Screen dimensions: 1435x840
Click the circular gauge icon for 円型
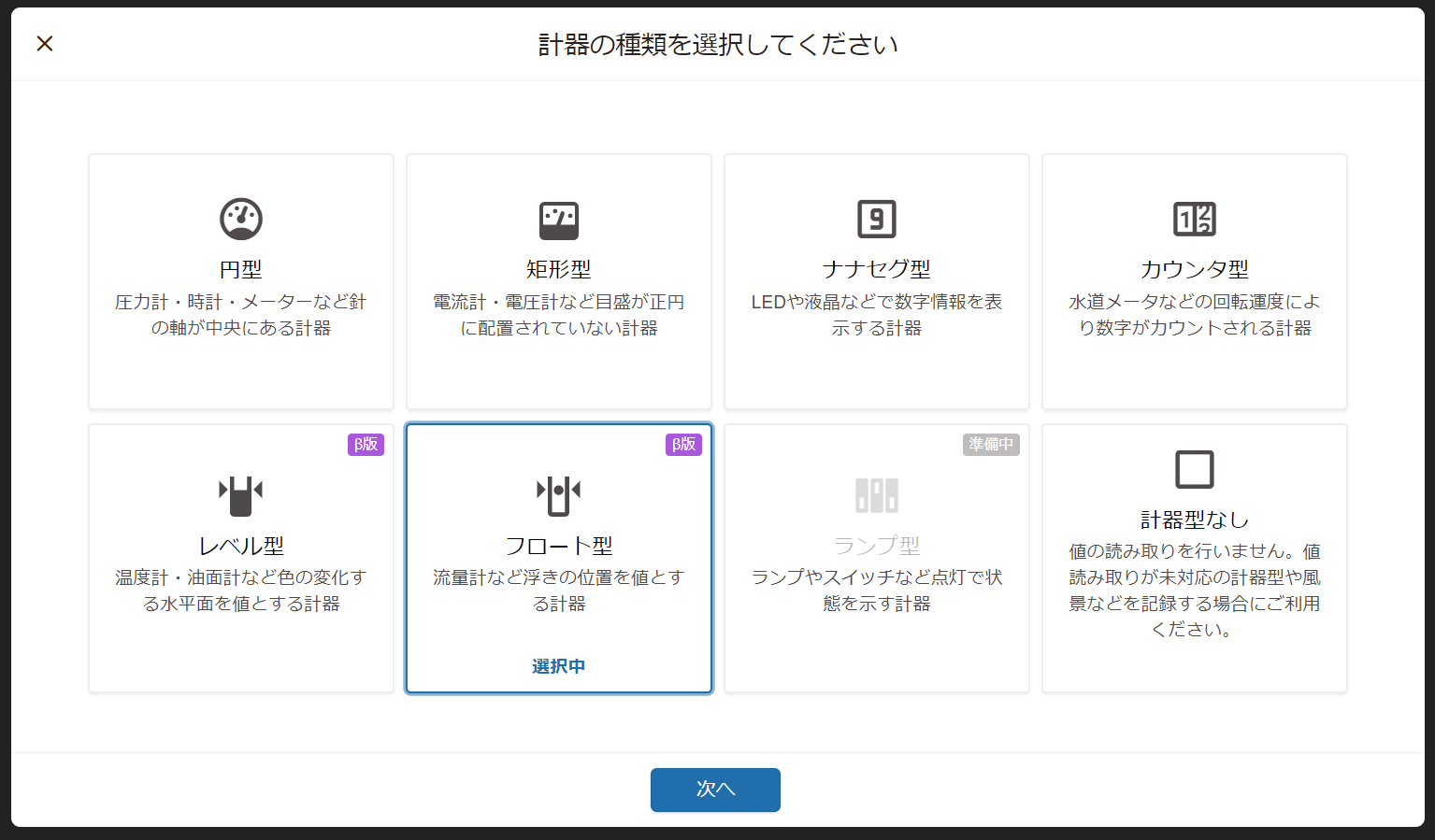point(241,219)
